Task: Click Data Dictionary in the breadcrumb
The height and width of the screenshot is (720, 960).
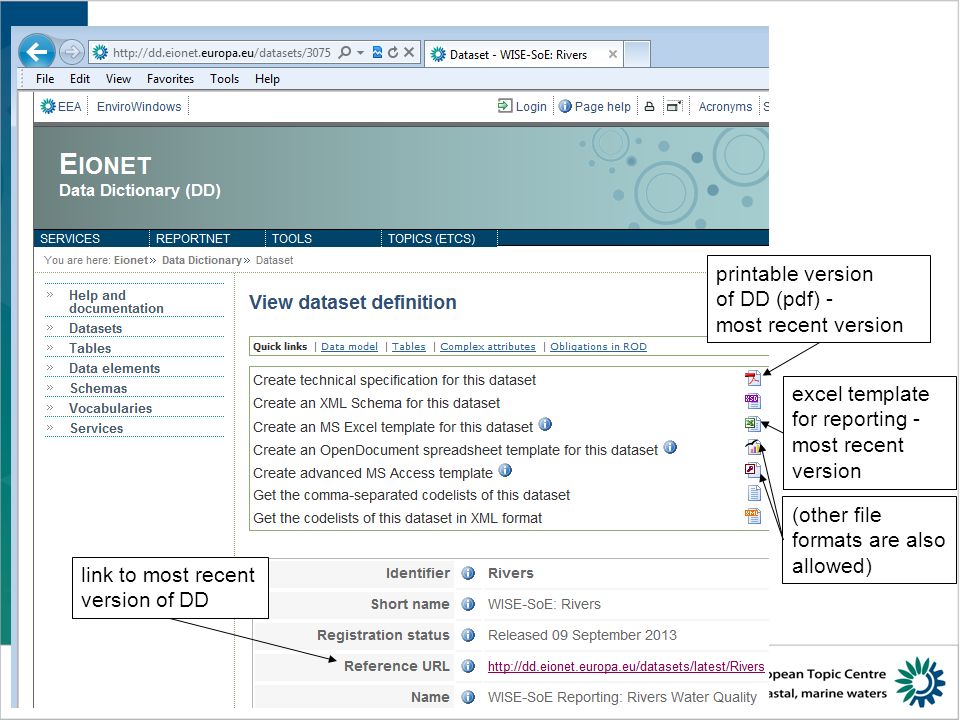Action: 201,260
